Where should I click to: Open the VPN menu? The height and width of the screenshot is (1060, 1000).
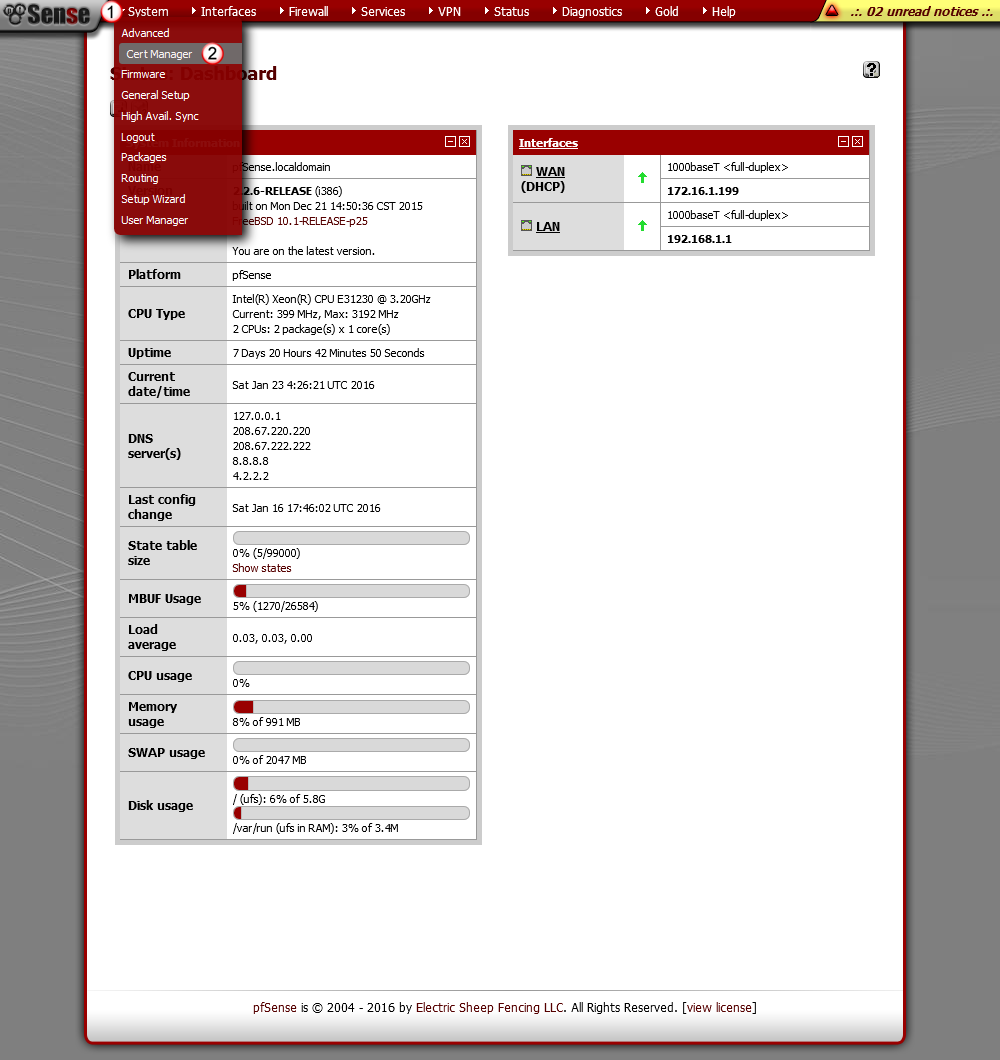449,11
